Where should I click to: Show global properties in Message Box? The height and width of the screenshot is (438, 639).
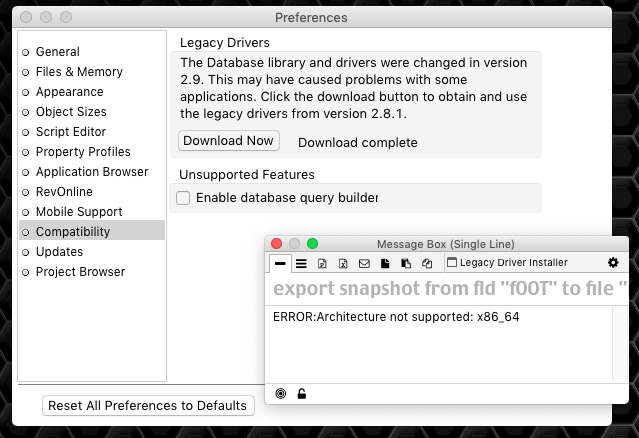point(322,264)
